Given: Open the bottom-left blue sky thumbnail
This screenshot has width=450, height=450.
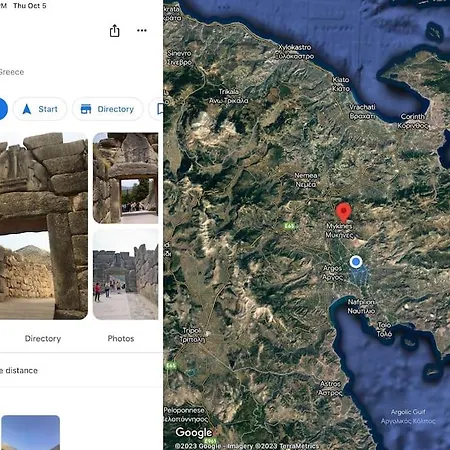Looking at the screenshot, I should [x=30, y=432].
